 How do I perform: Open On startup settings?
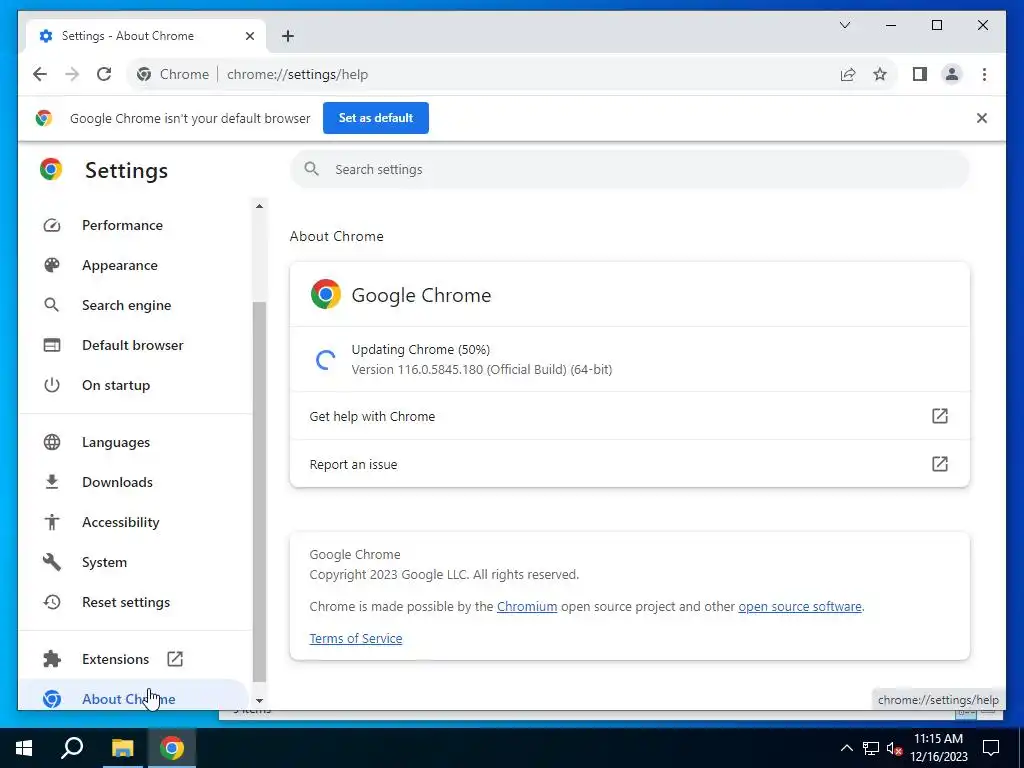click(135, 385)
